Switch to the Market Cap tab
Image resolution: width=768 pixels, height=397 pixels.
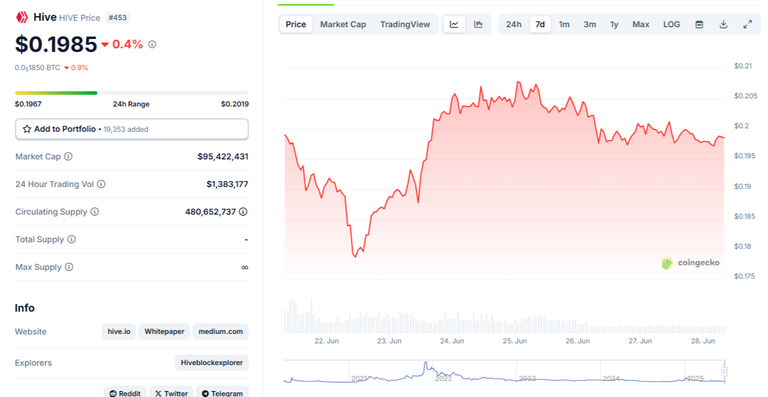(x=343, y=24)
